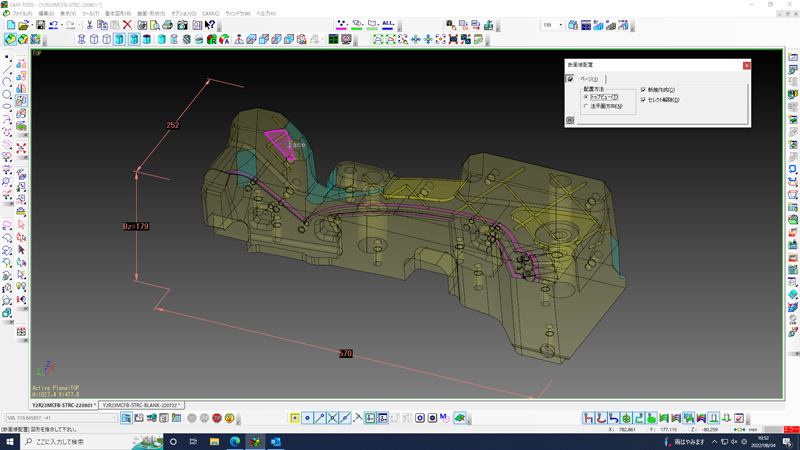The height and width of the screenshot is (450, 800).
Task: Toggle the 新規作成 checkbox
Action: (x=644, y=90)
